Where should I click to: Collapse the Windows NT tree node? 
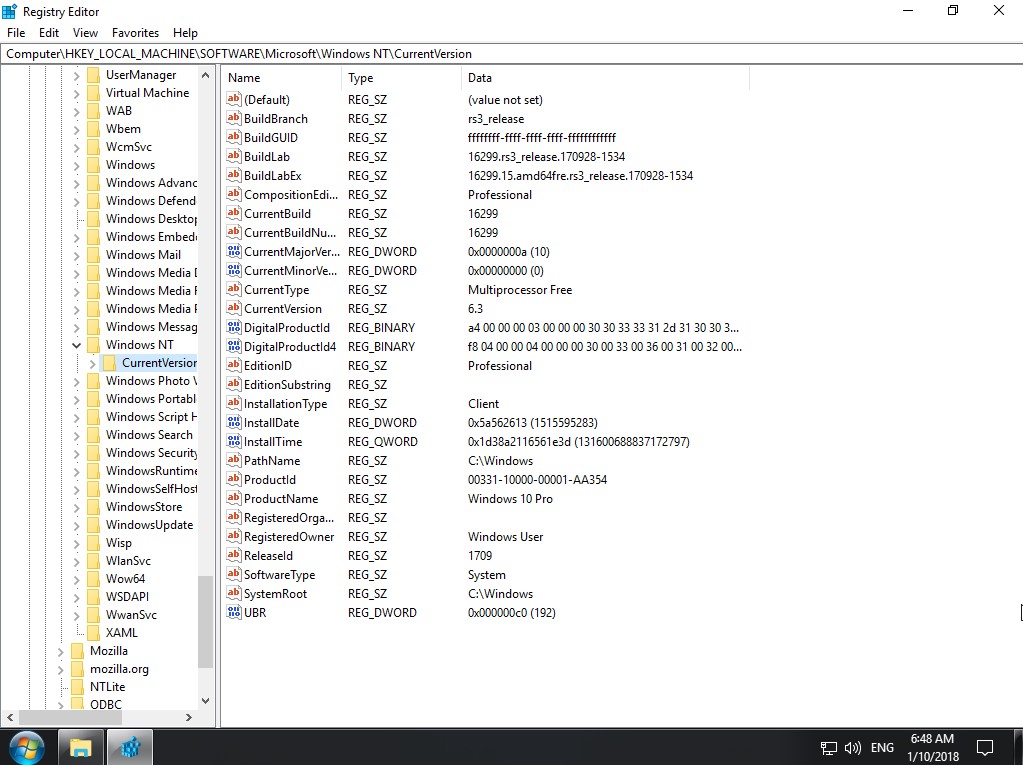pos(76,344)
